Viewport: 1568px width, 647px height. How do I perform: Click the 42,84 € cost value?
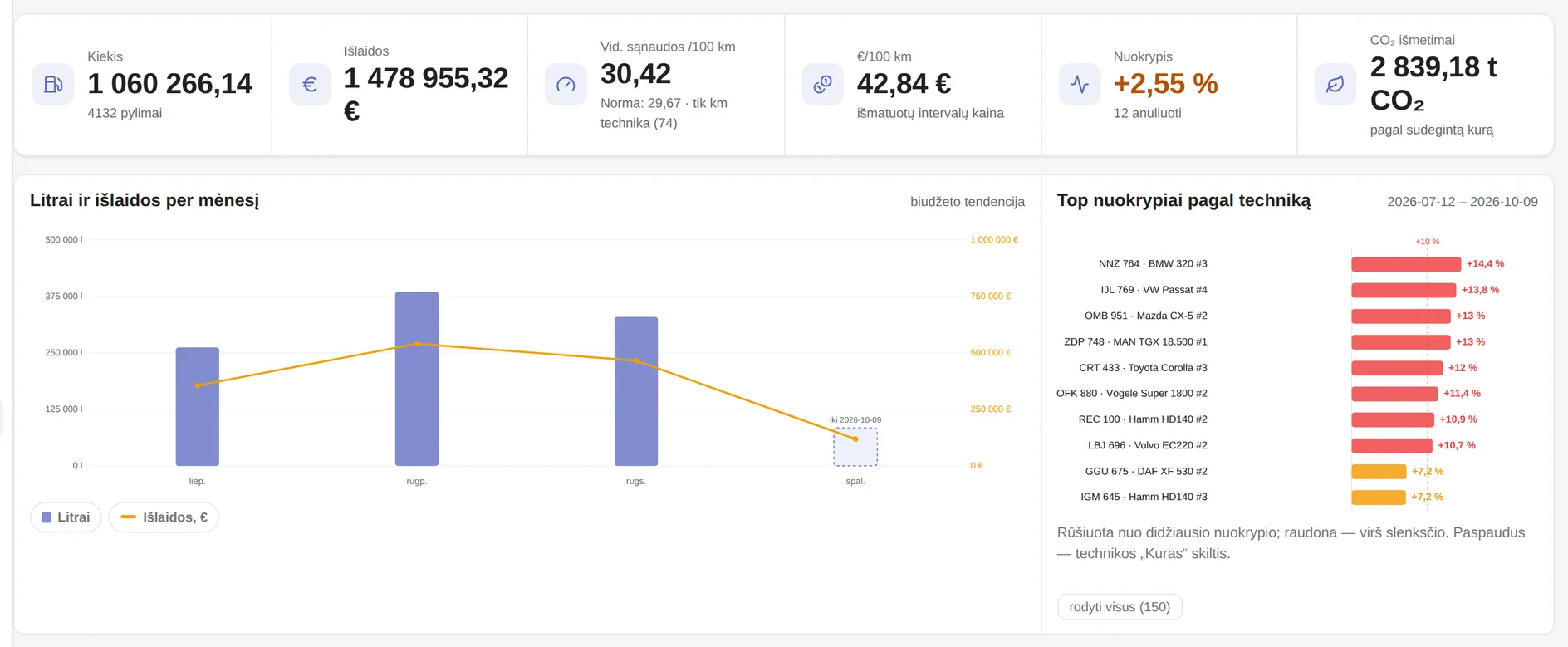pyautogui.click(x=904, y=84)
